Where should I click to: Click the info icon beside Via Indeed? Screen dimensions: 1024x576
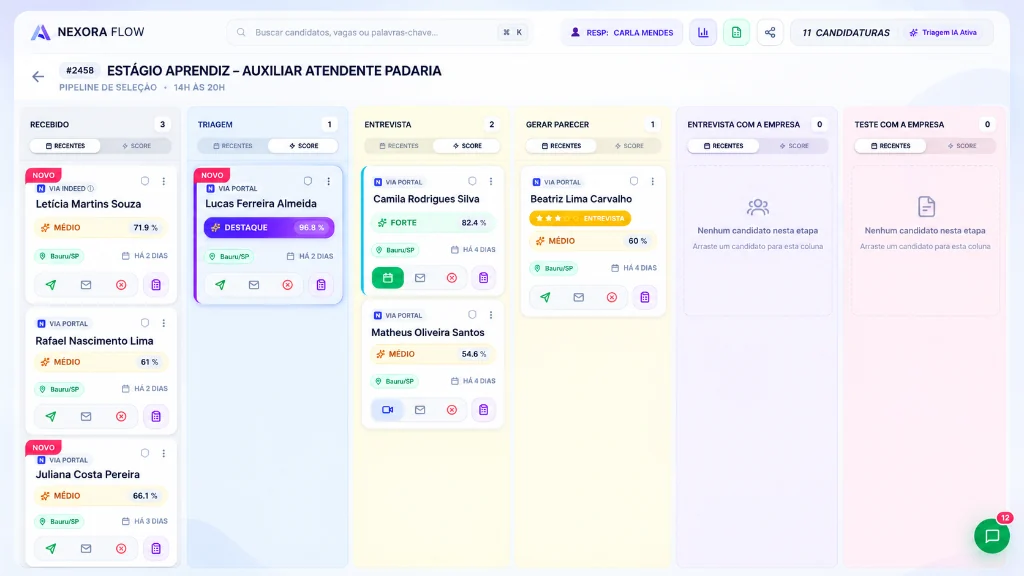tap(91, 189)
